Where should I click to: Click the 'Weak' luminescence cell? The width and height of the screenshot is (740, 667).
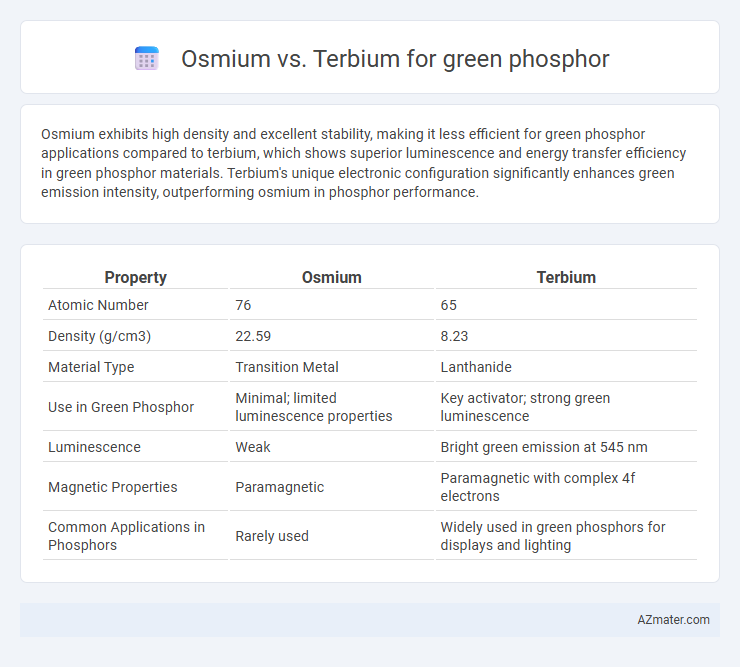(253, 447)
